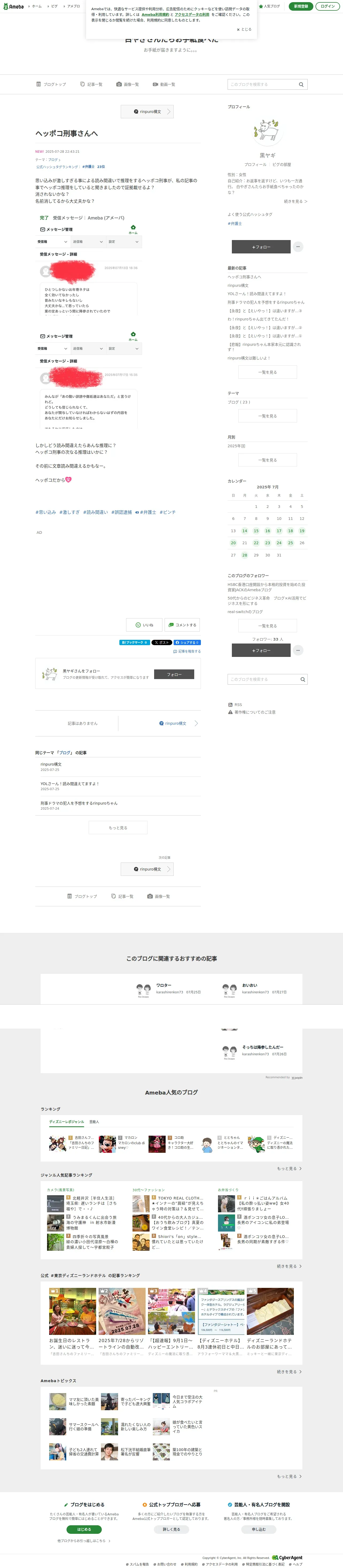Go to next article via rinpuro構文 pager link

tap(178, 723)
